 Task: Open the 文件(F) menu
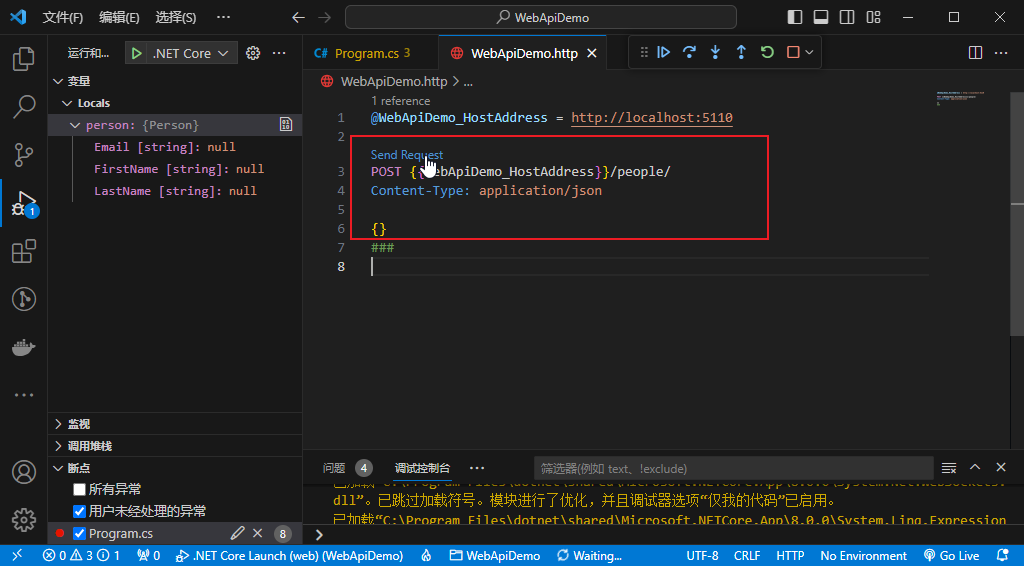point(63,17)
